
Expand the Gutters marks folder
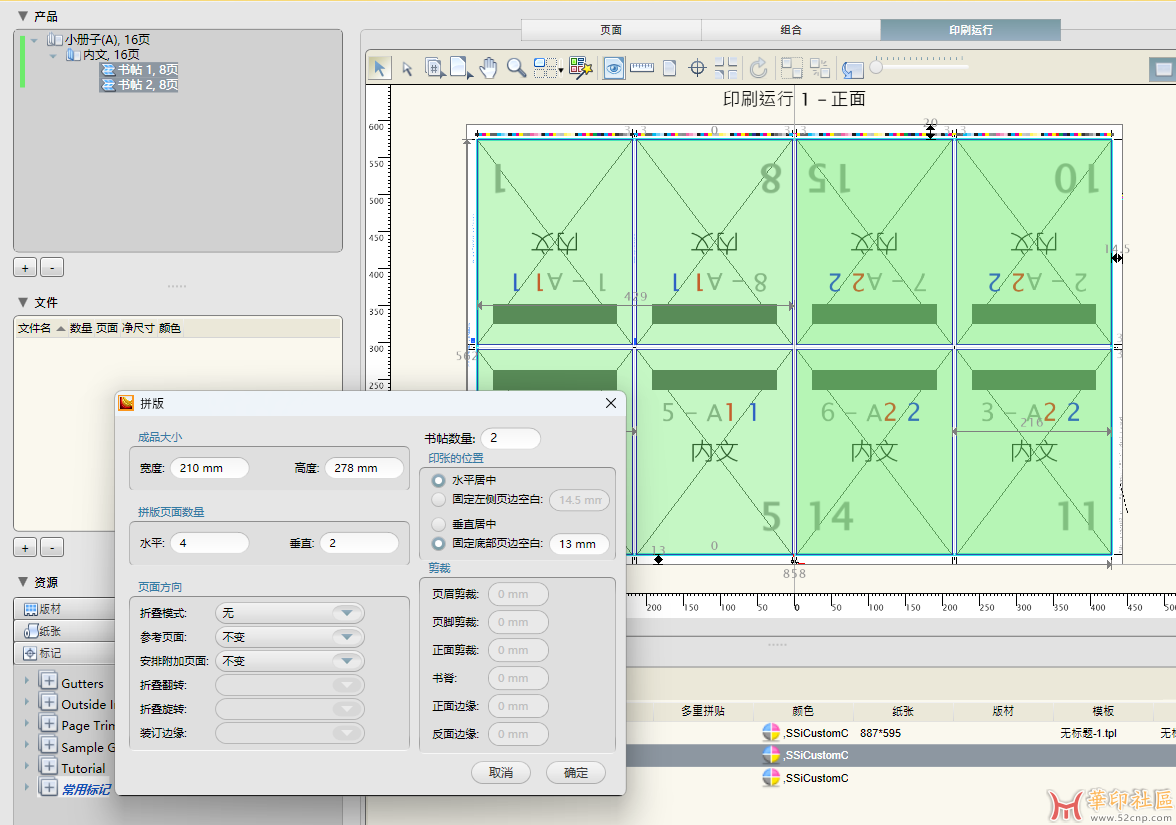point(27,680)
